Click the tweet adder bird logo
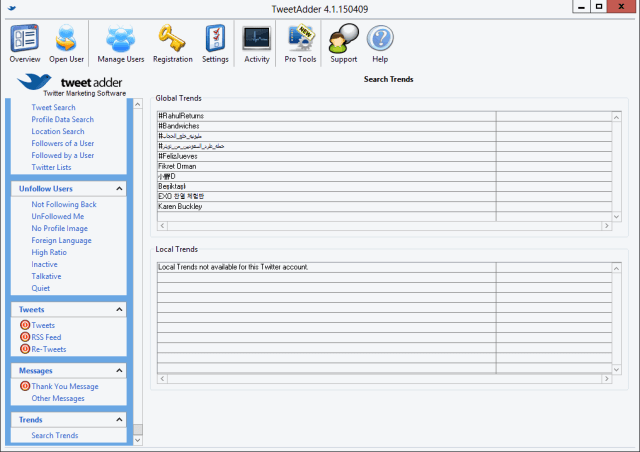Image resolution: width=640 pixels, height=452 pixels. [35, 82]
